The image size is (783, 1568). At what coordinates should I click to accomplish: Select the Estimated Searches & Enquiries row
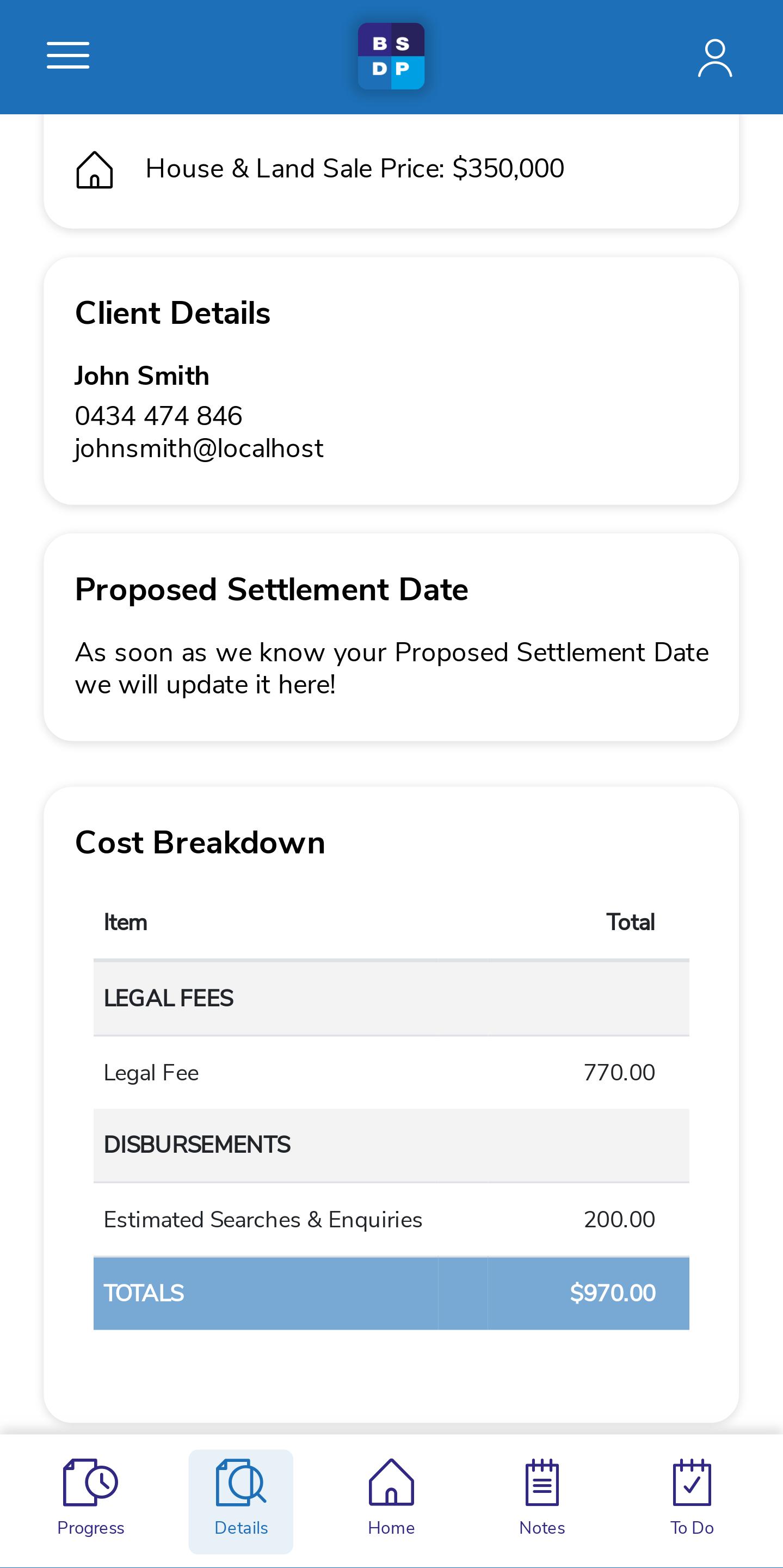click(391, 1220)
